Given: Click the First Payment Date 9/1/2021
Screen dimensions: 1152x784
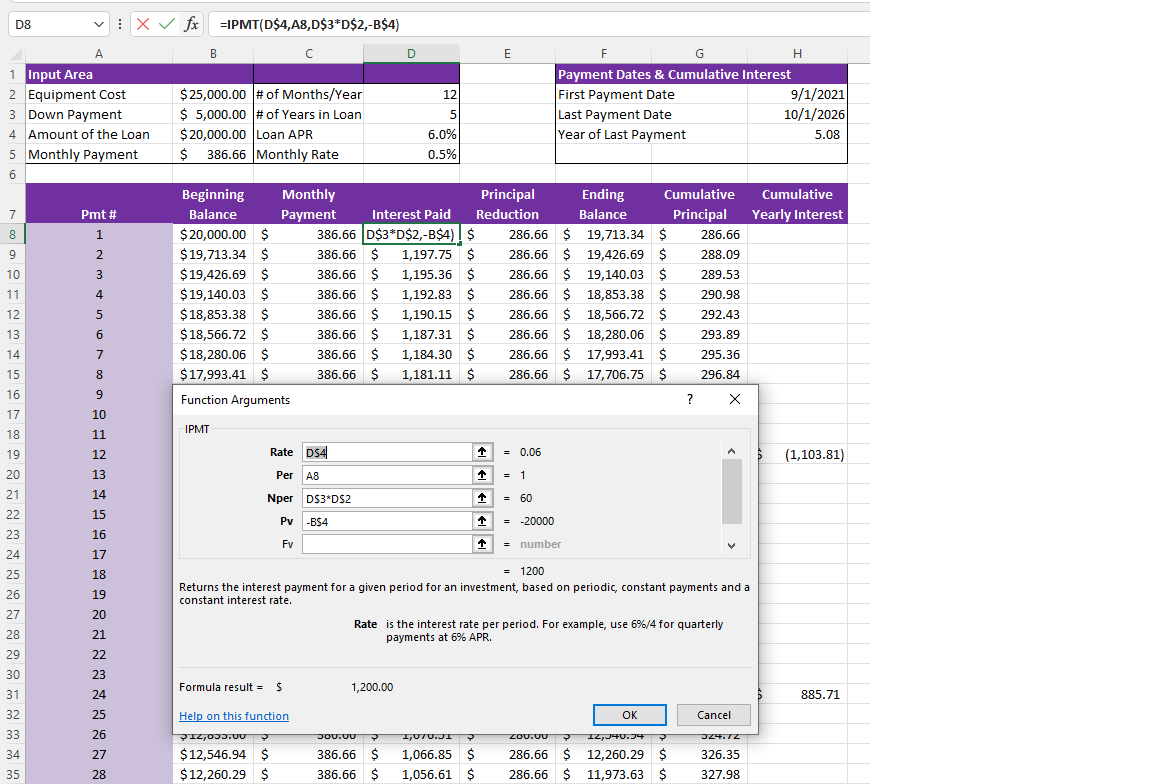Looking at the screenshot, I should pyautogui.click(x=797, y=94).
